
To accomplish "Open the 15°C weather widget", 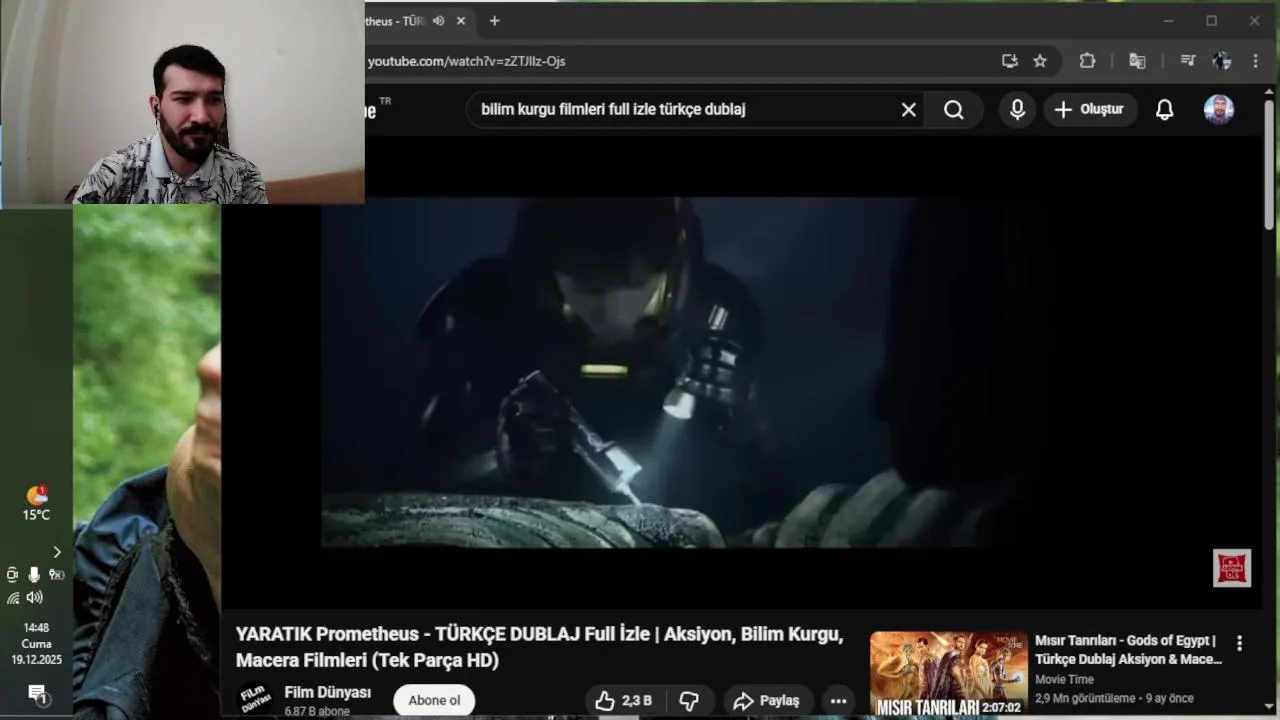I will coord(36,504).
